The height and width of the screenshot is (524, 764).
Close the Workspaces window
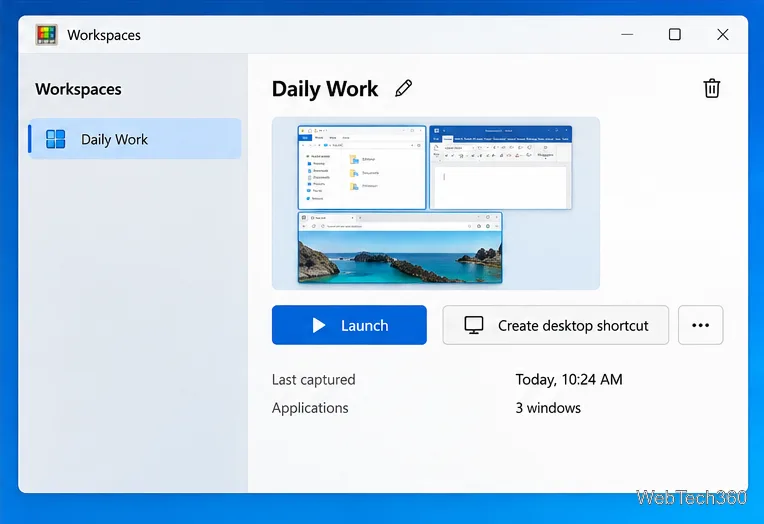point(723,35)
